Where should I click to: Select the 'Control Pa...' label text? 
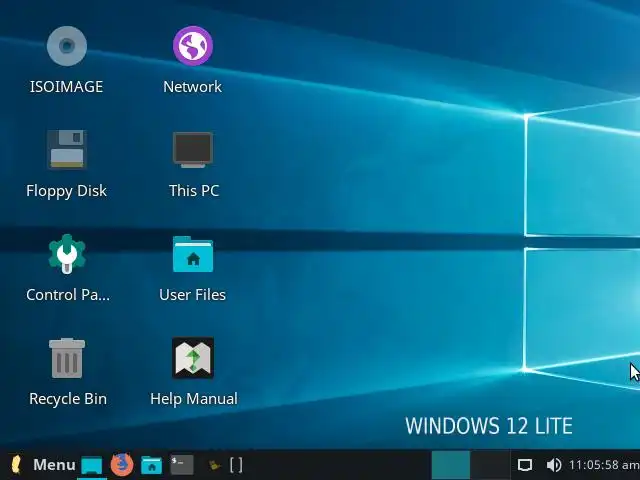click(68, 295)
